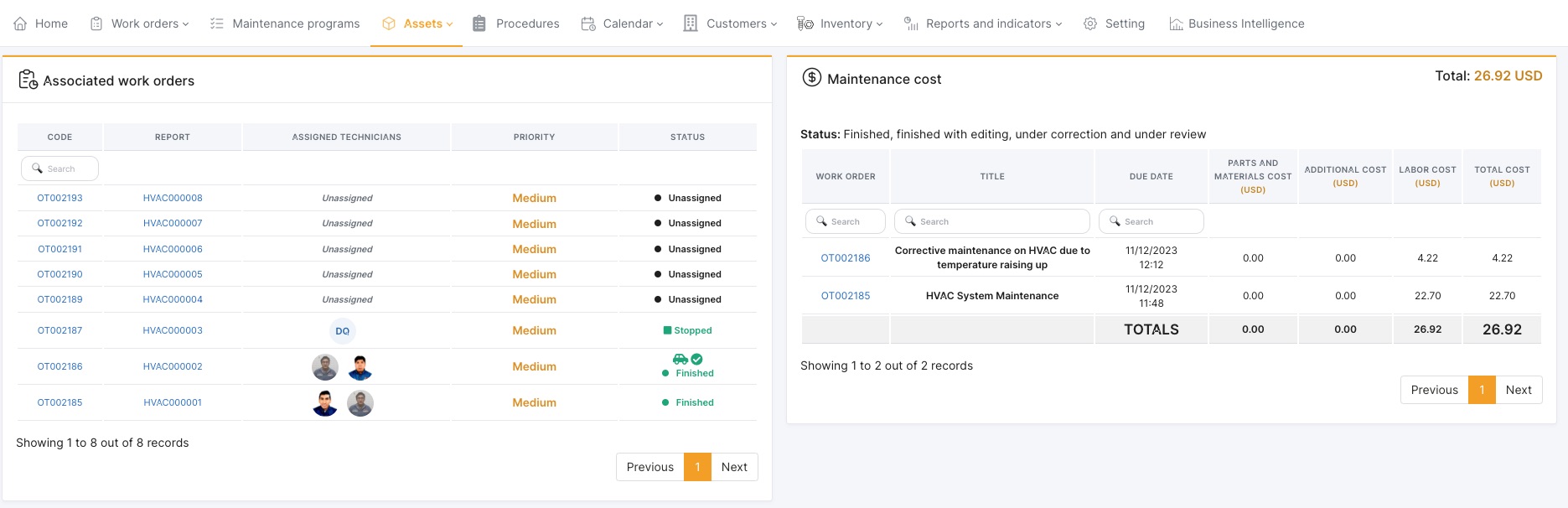Click the Due date search field
The image size is (1568, 508).
coord(1151,221)
